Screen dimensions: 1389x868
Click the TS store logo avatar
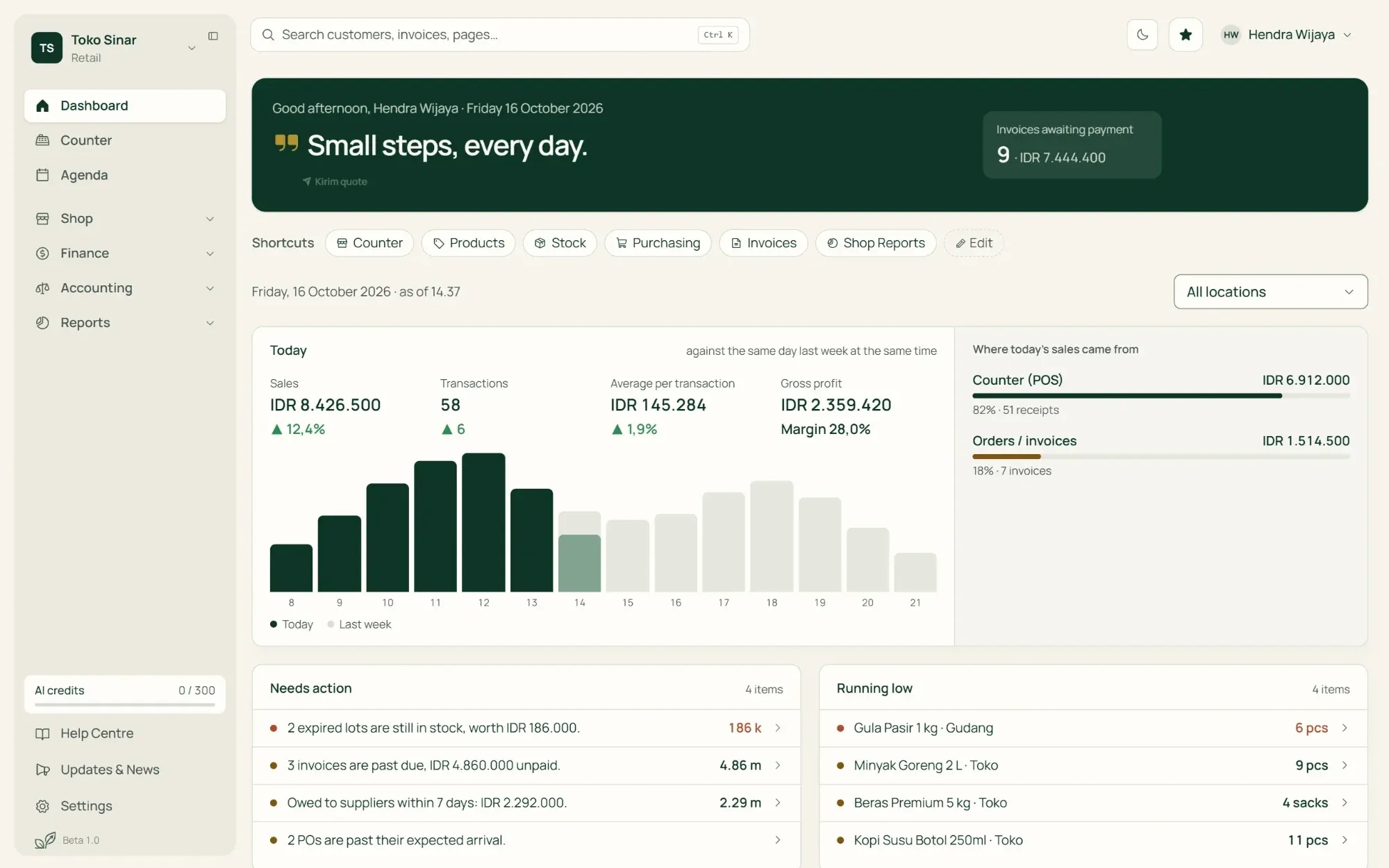(x=47, y=48)
